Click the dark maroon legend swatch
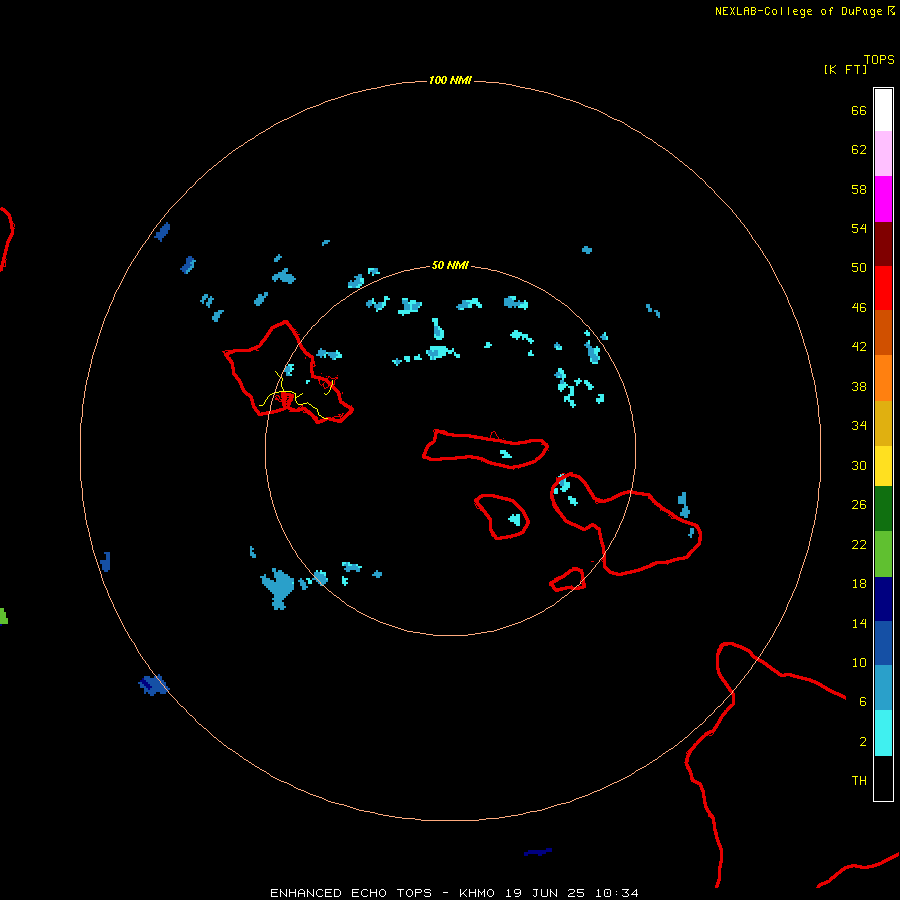This screenshot has height=900, width=900. pos(883,243)
